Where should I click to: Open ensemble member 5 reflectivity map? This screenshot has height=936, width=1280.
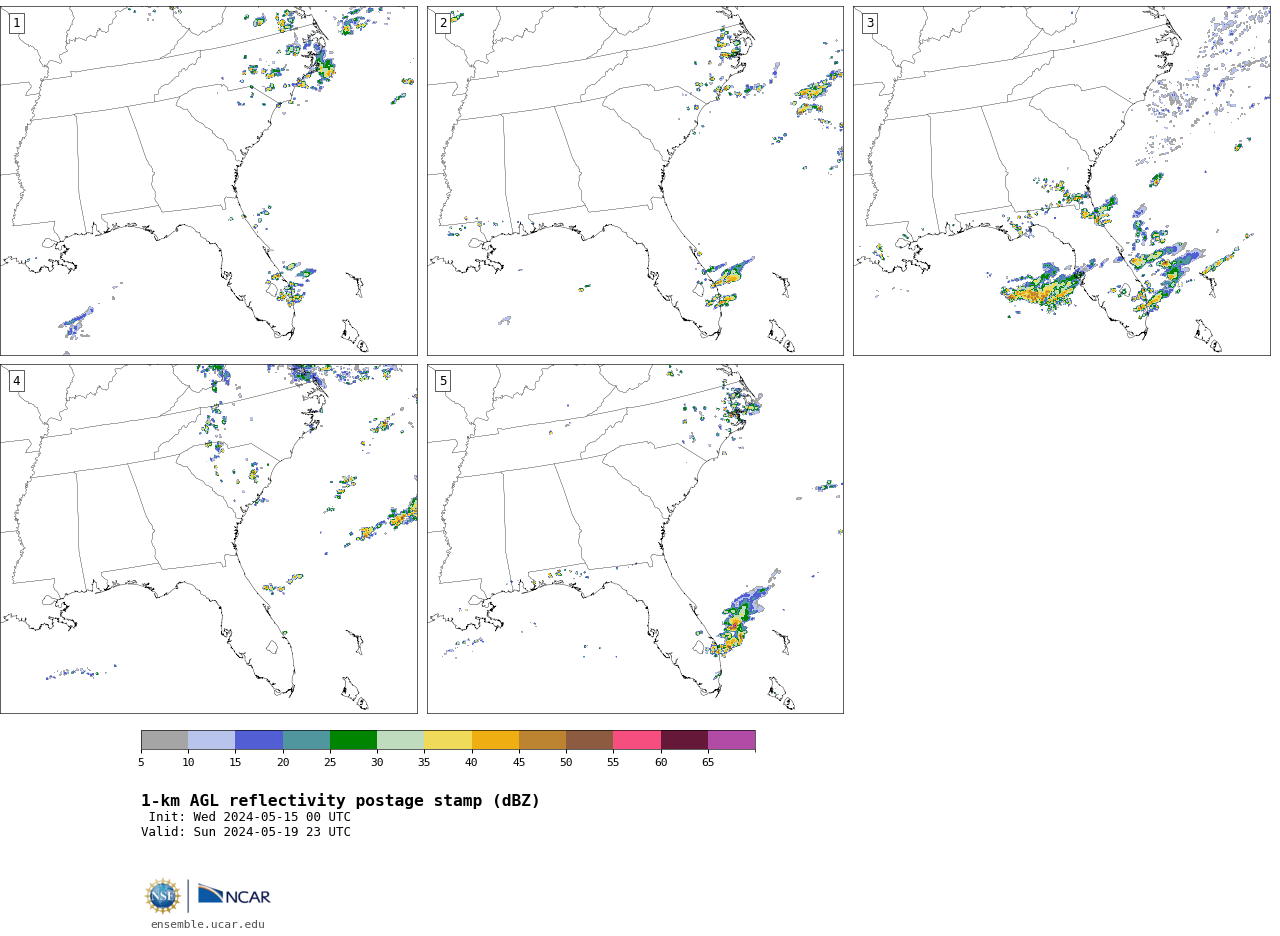tap(635, 539)
